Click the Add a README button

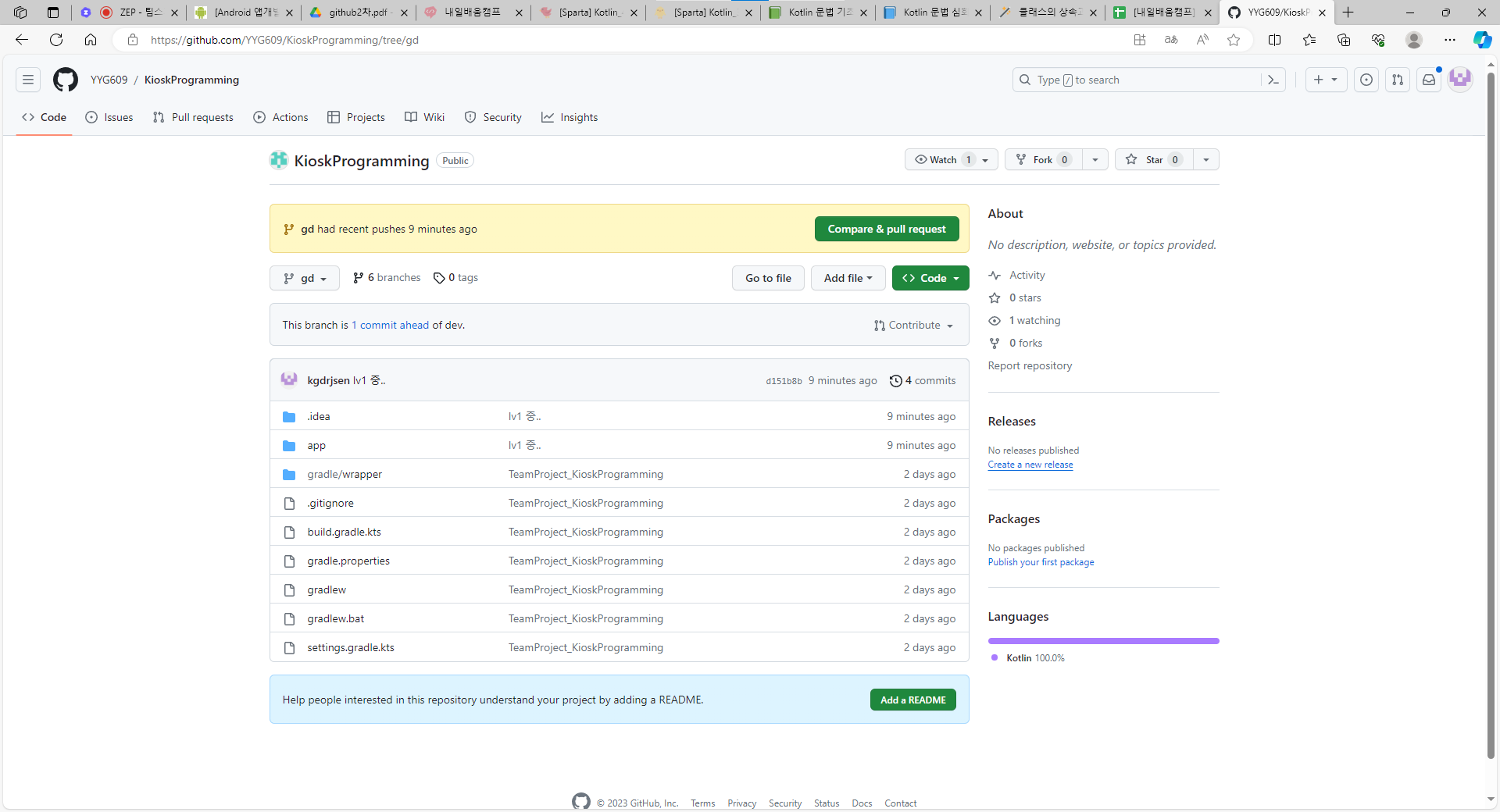point(912,700)
